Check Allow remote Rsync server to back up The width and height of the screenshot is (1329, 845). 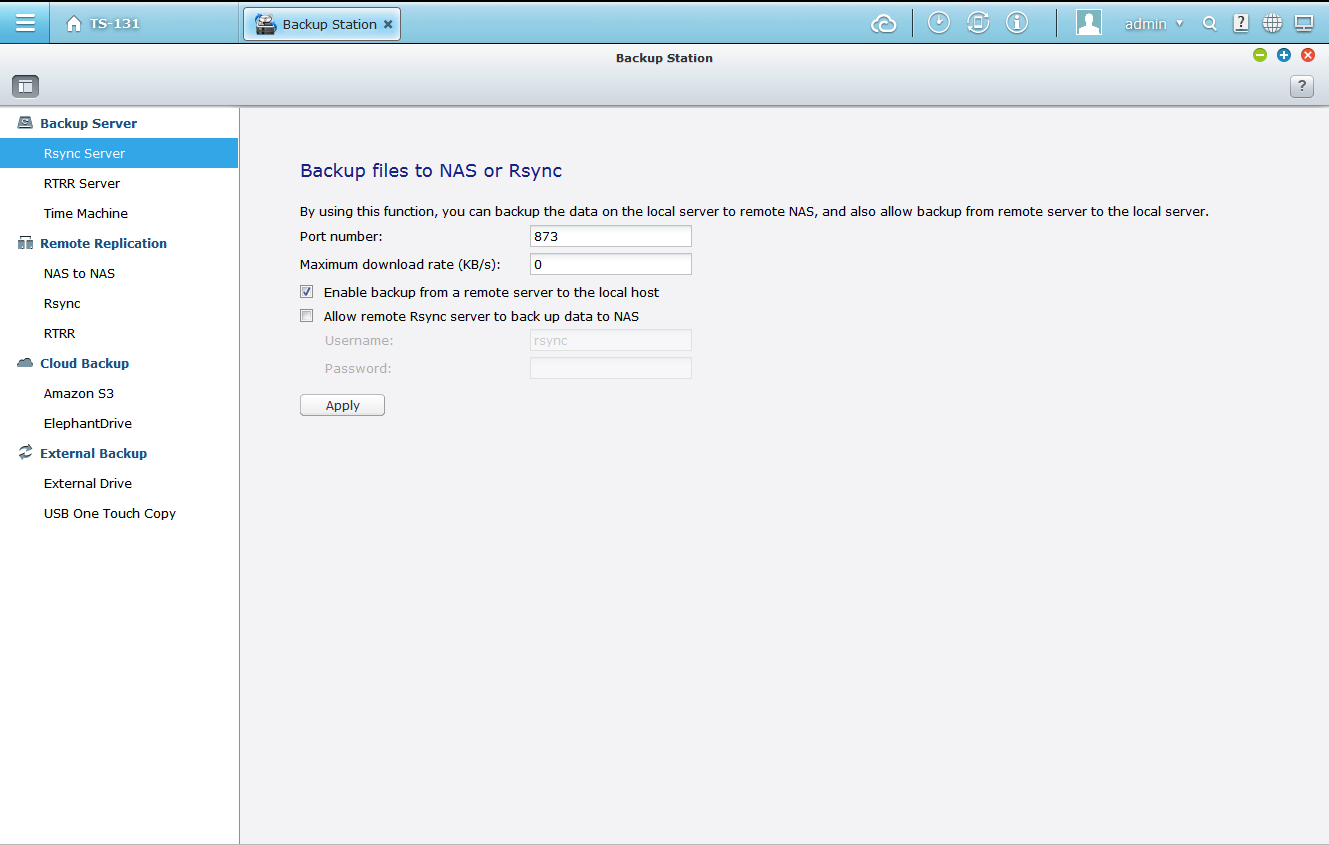[x=307, y=316]
